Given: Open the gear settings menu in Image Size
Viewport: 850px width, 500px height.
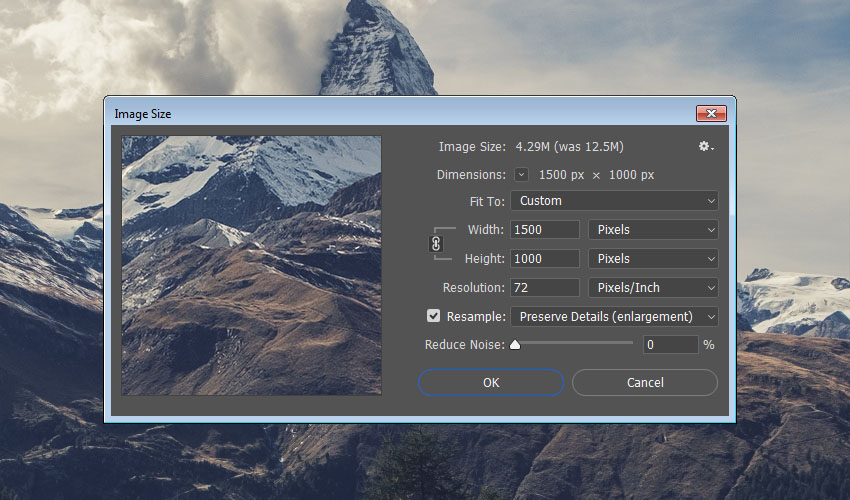Looking at the screenshot, I should pyautogui.click(x=706, y=147).
